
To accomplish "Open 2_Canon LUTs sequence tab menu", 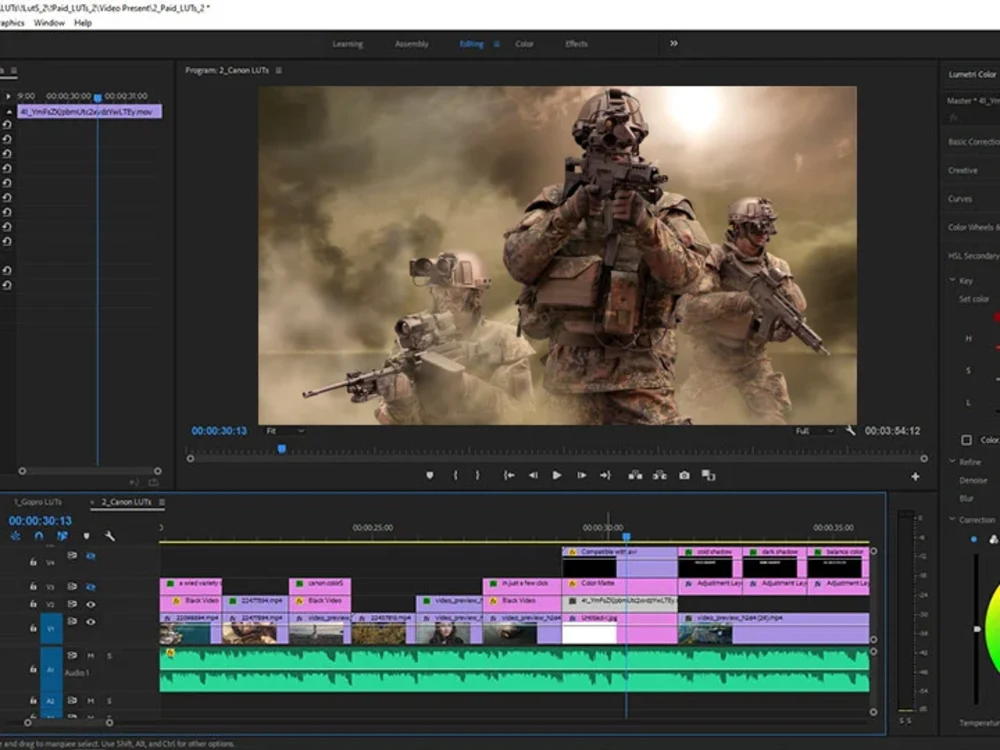I will (x=162, y=502).
